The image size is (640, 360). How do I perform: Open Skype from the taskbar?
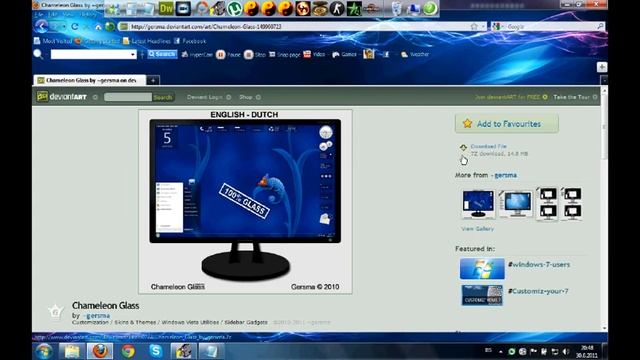(156, 351)
